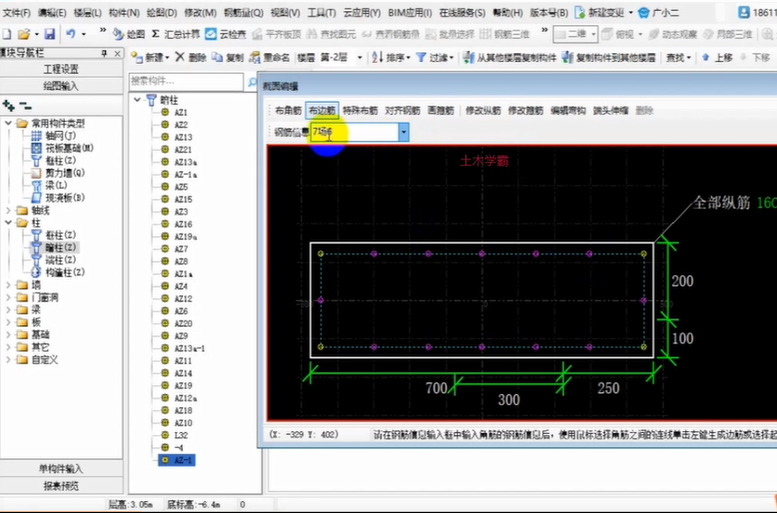Click 对齐钢筋 tool in section editor
This screenshot has height=513, width=777.
[x=402, y=111]
